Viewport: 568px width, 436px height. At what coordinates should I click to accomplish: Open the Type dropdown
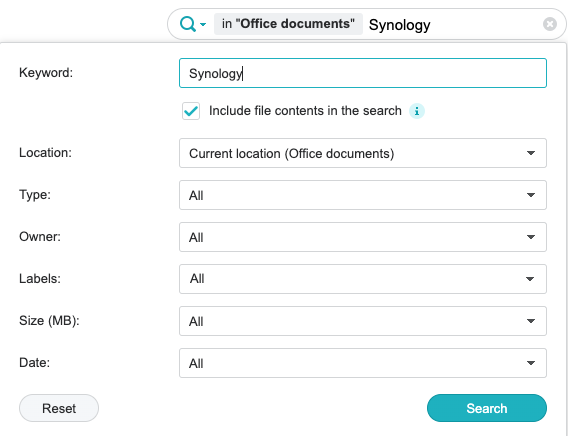(x=363, y=195)
